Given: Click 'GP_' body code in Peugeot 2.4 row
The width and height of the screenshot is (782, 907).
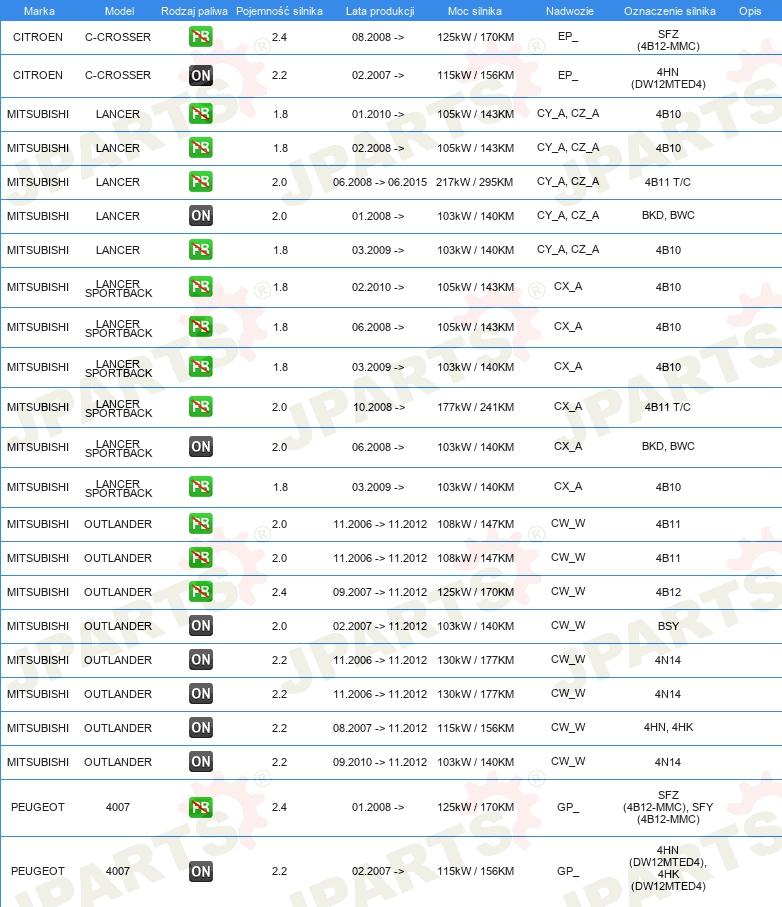Looking at the screenshot, I should tap(568, 808).
